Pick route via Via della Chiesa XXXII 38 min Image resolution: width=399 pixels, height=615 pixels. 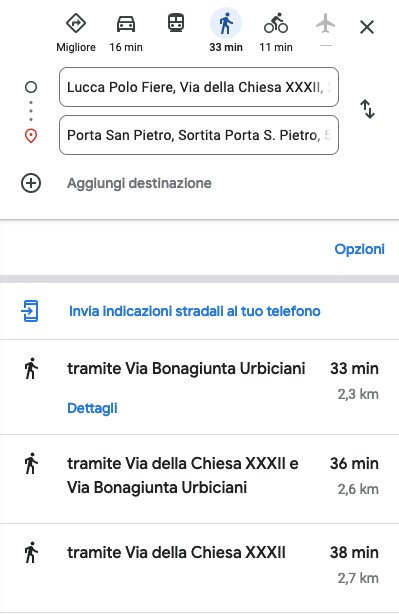coord(199,568)
